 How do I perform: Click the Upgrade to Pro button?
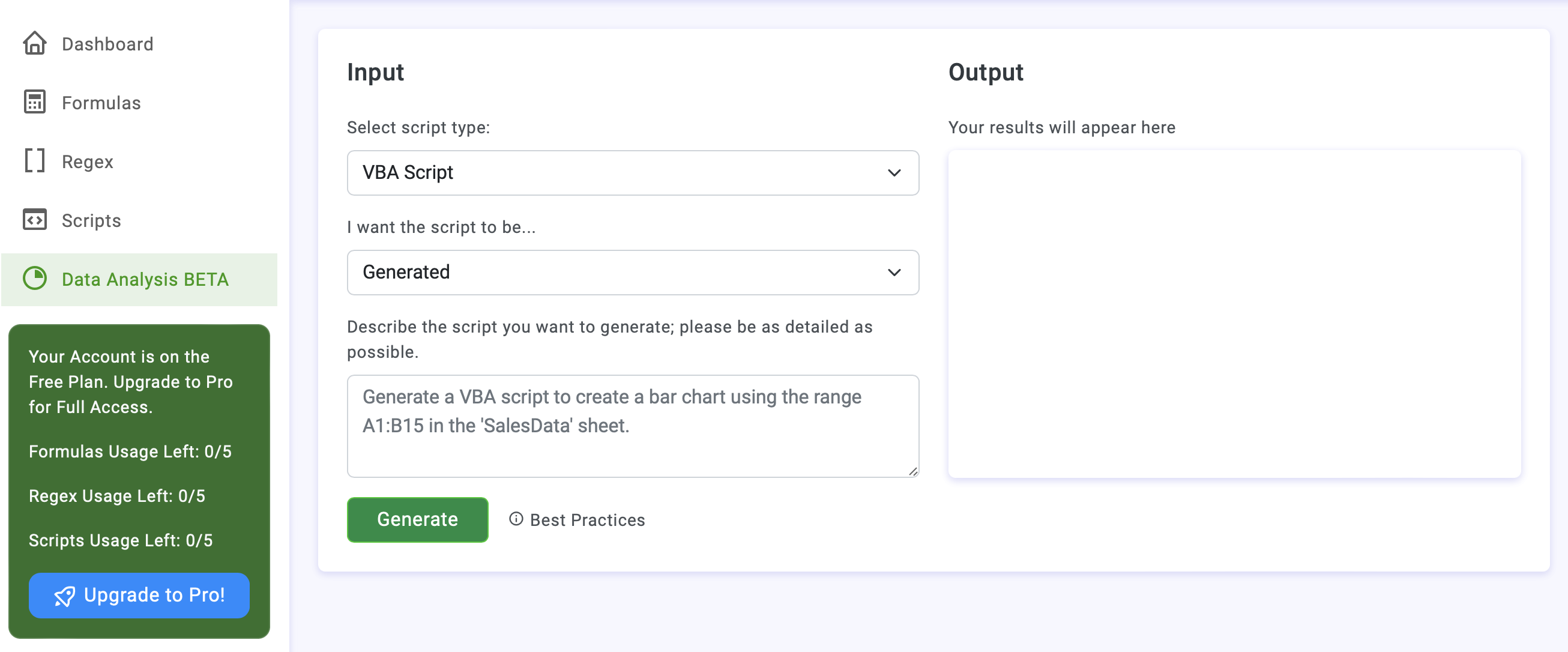pos(139,596)
